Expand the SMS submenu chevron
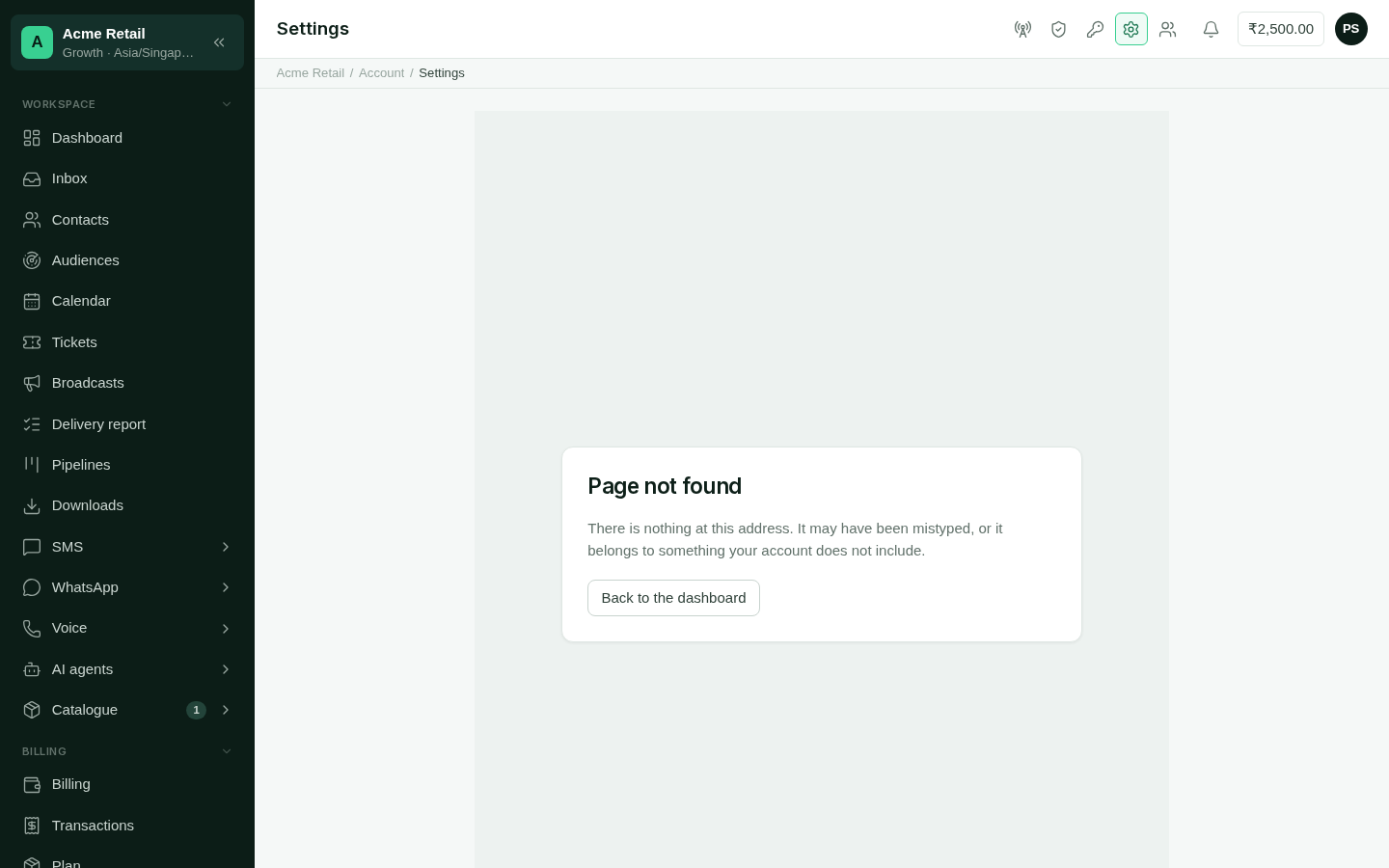The image size is (1389, 868). pyautogui.click(x=226, y=547)
